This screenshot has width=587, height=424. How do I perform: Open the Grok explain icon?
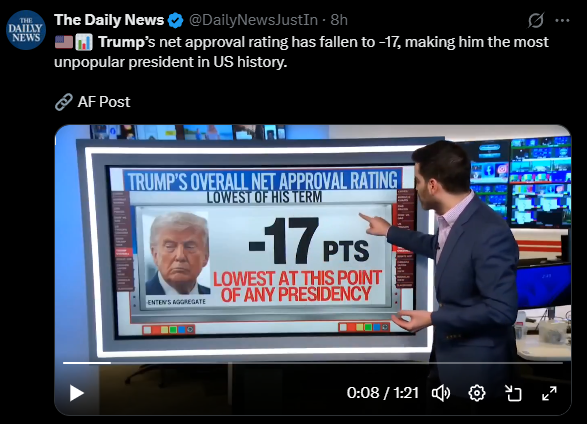point(536,20)
